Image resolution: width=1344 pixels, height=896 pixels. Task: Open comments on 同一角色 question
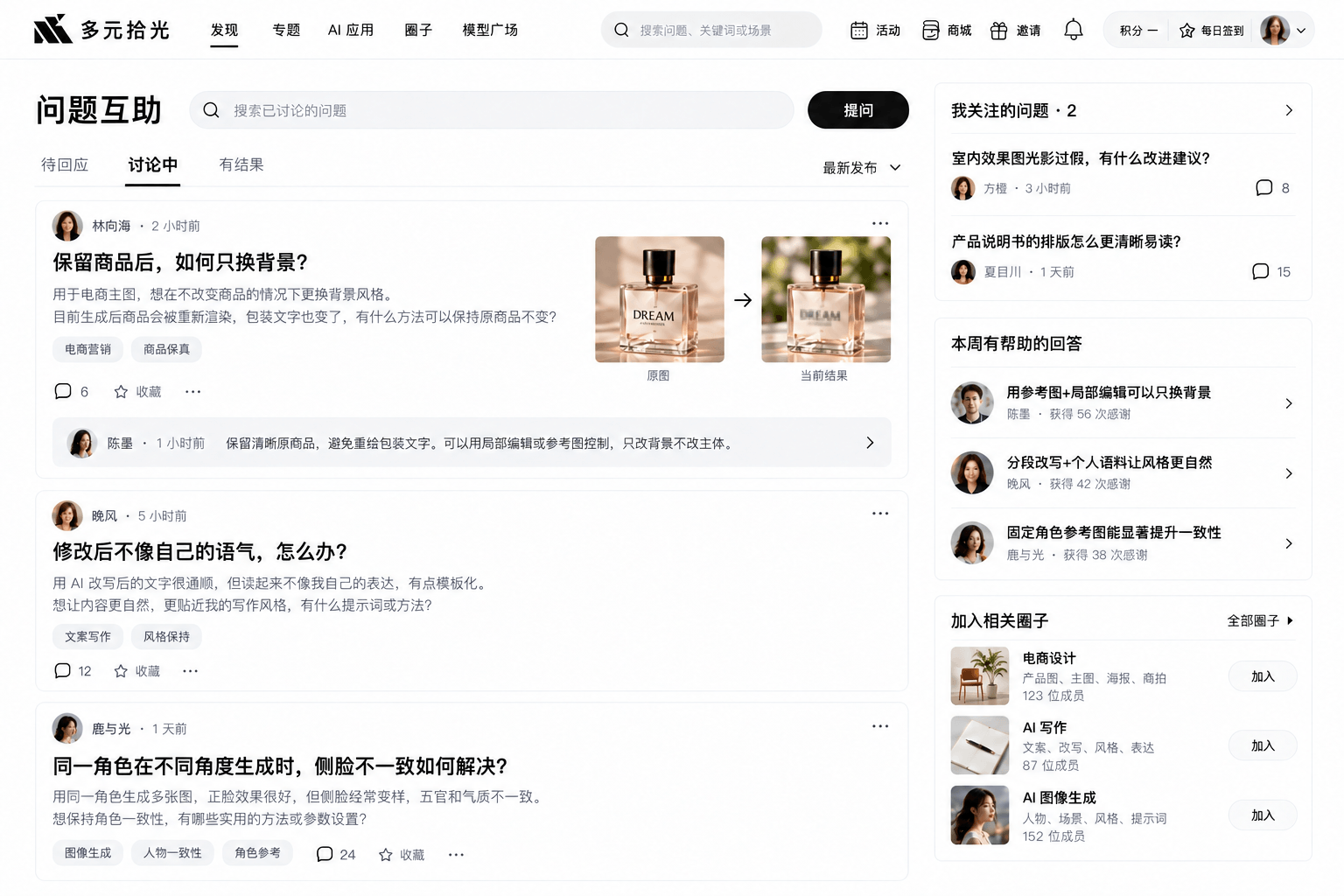pyautogui.click(x=325, y=854)
